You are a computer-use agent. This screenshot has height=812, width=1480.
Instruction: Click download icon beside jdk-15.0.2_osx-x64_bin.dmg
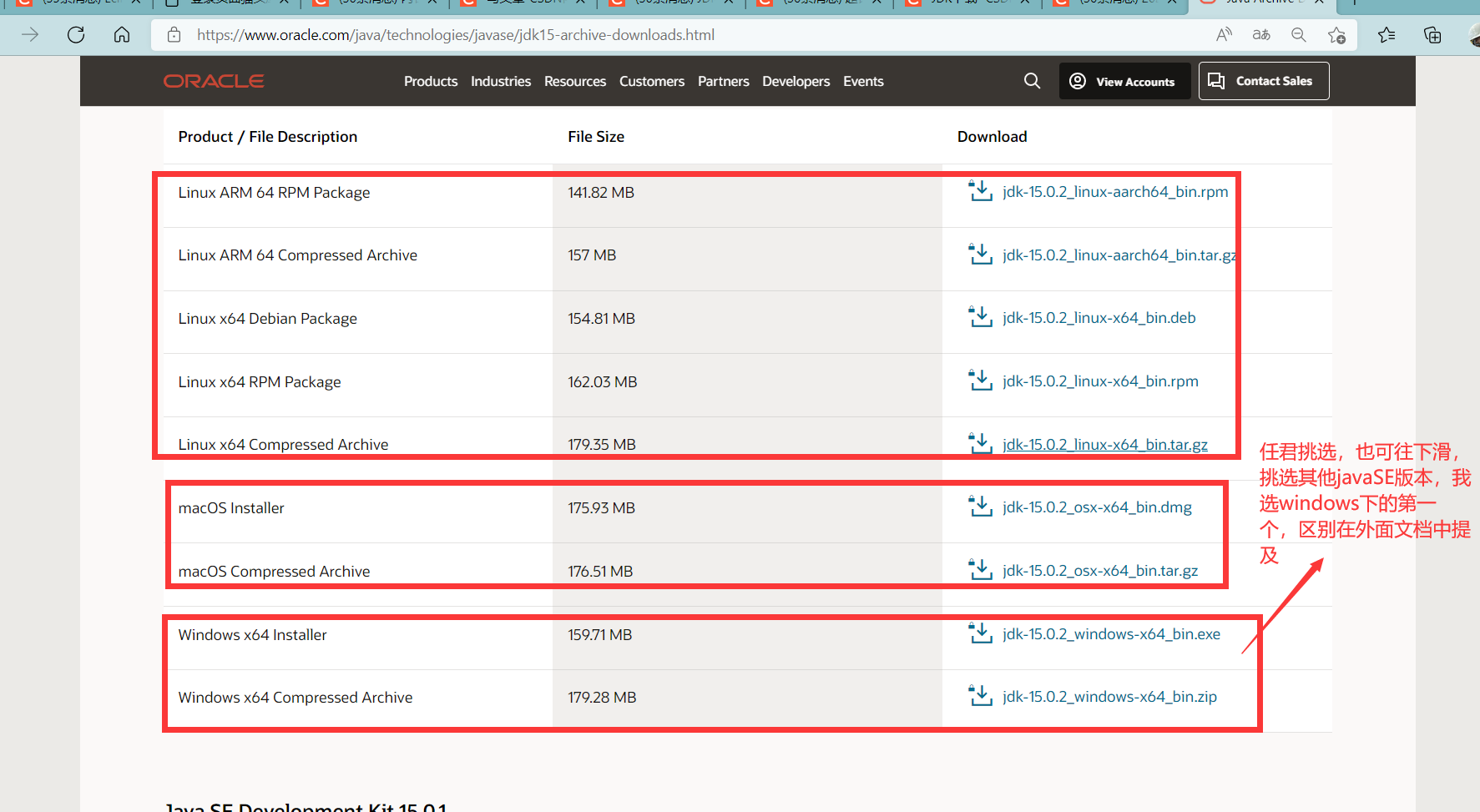point(980,506)
